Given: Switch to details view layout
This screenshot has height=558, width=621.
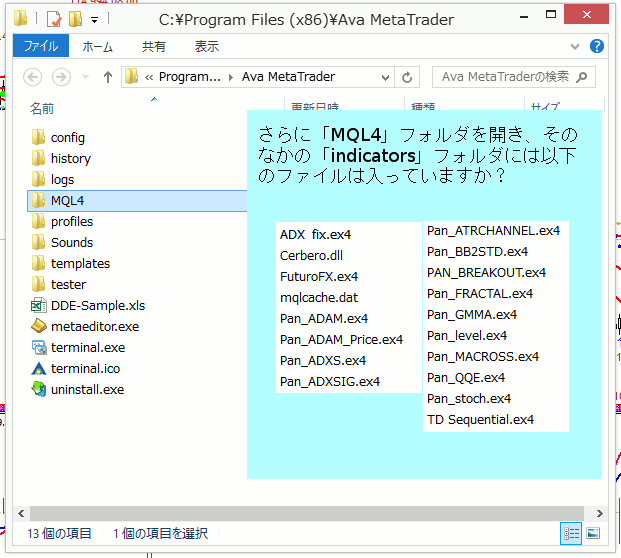Looking at the screenshot, I should click(x=571, y=533).
